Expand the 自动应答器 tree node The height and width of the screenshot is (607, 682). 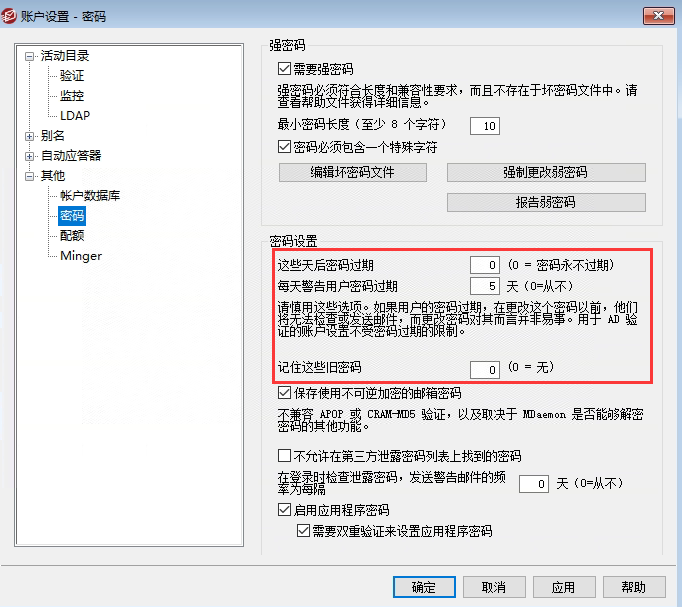click(29, 156)
